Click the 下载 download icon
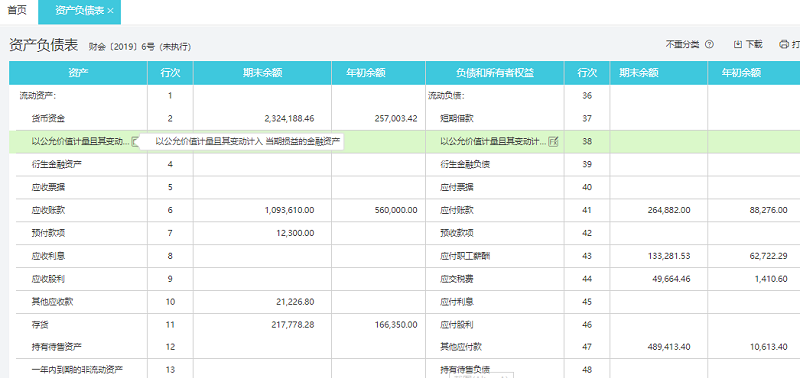Viewport: 800px width, 378px height. (x=737, y=44)
